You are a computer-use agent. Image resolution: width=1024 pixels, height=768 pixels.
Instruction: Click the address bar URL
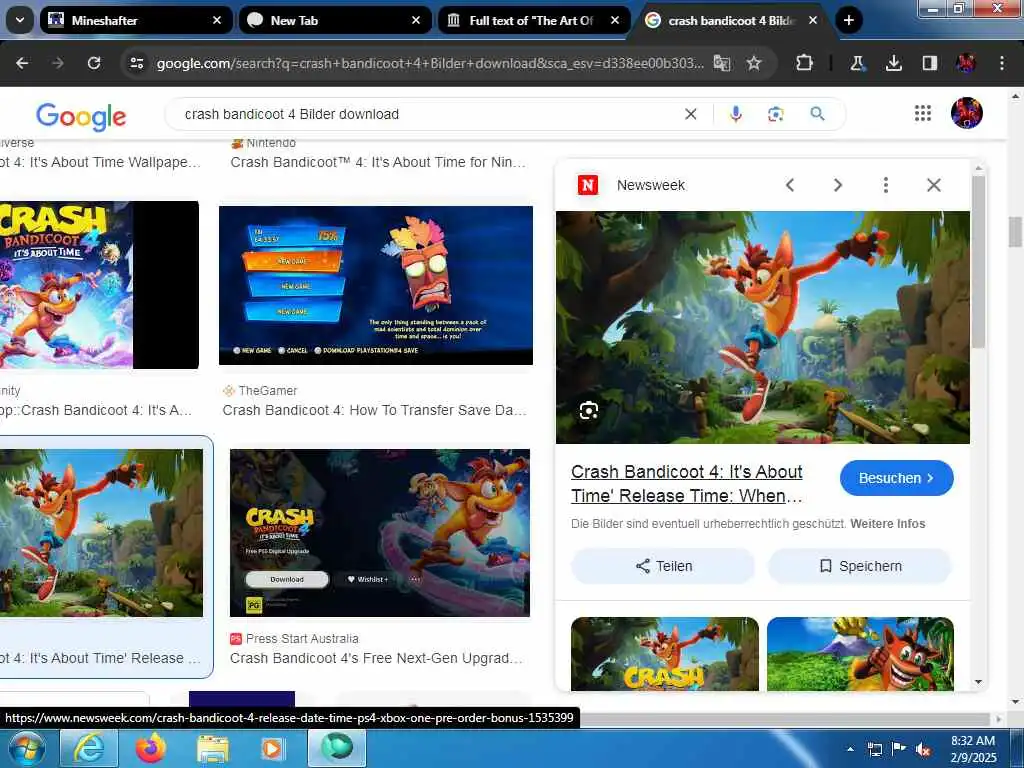pyautogui.click(x=430, y=63)
